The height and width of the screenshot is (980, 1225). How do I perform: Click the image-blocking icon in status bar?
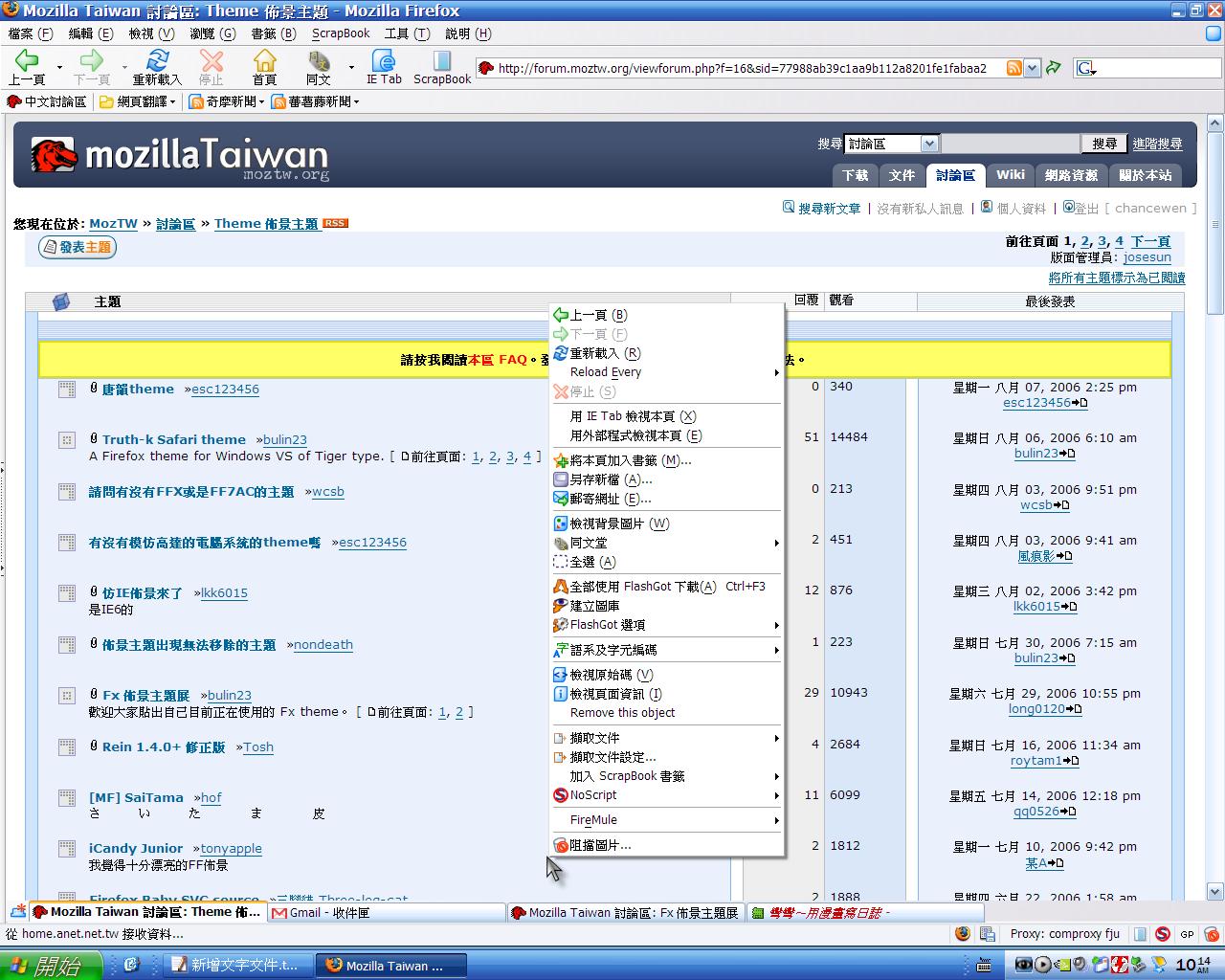click(1211, 934)
